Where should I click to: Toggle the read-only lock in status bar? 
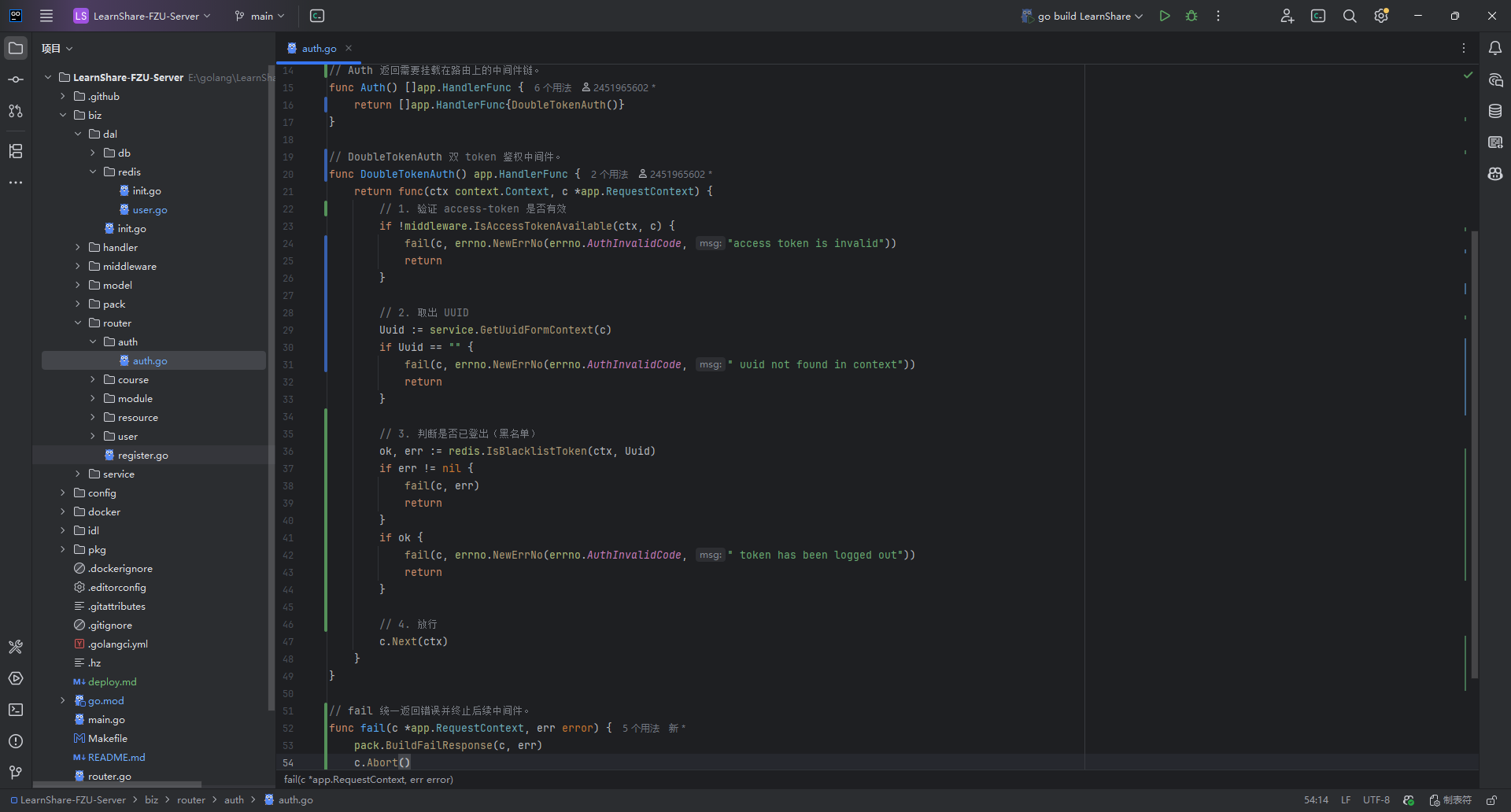click(x=1491, y=800)
